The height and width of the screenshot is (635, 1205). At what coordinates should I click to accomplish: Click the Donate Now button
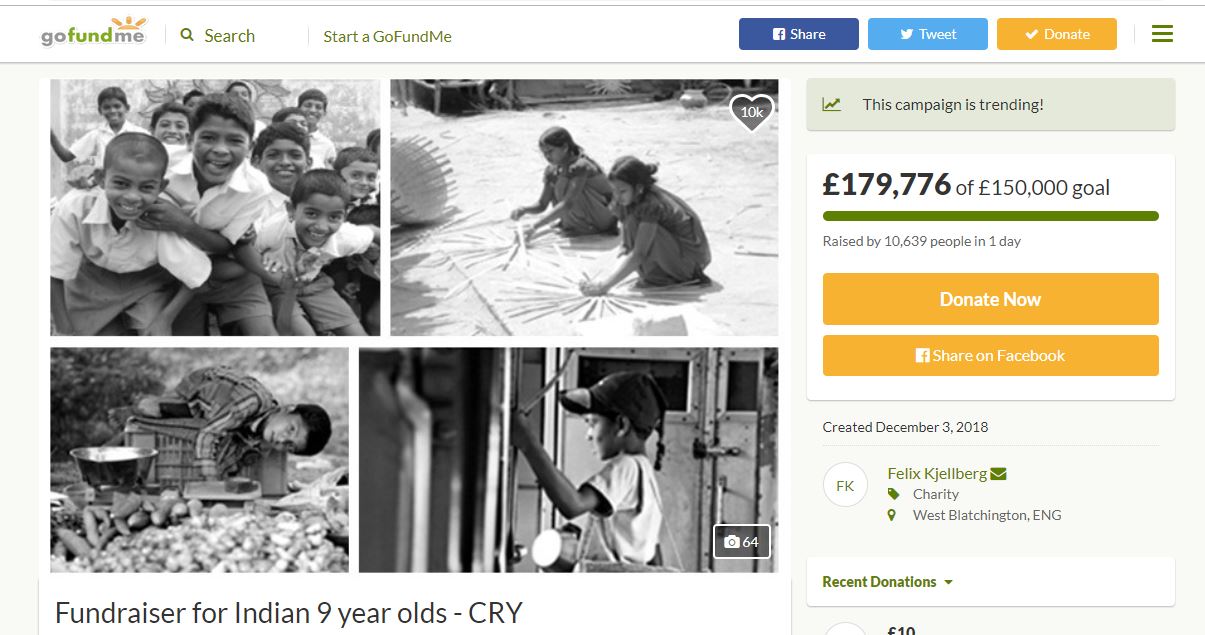click(x=990, y=299)
